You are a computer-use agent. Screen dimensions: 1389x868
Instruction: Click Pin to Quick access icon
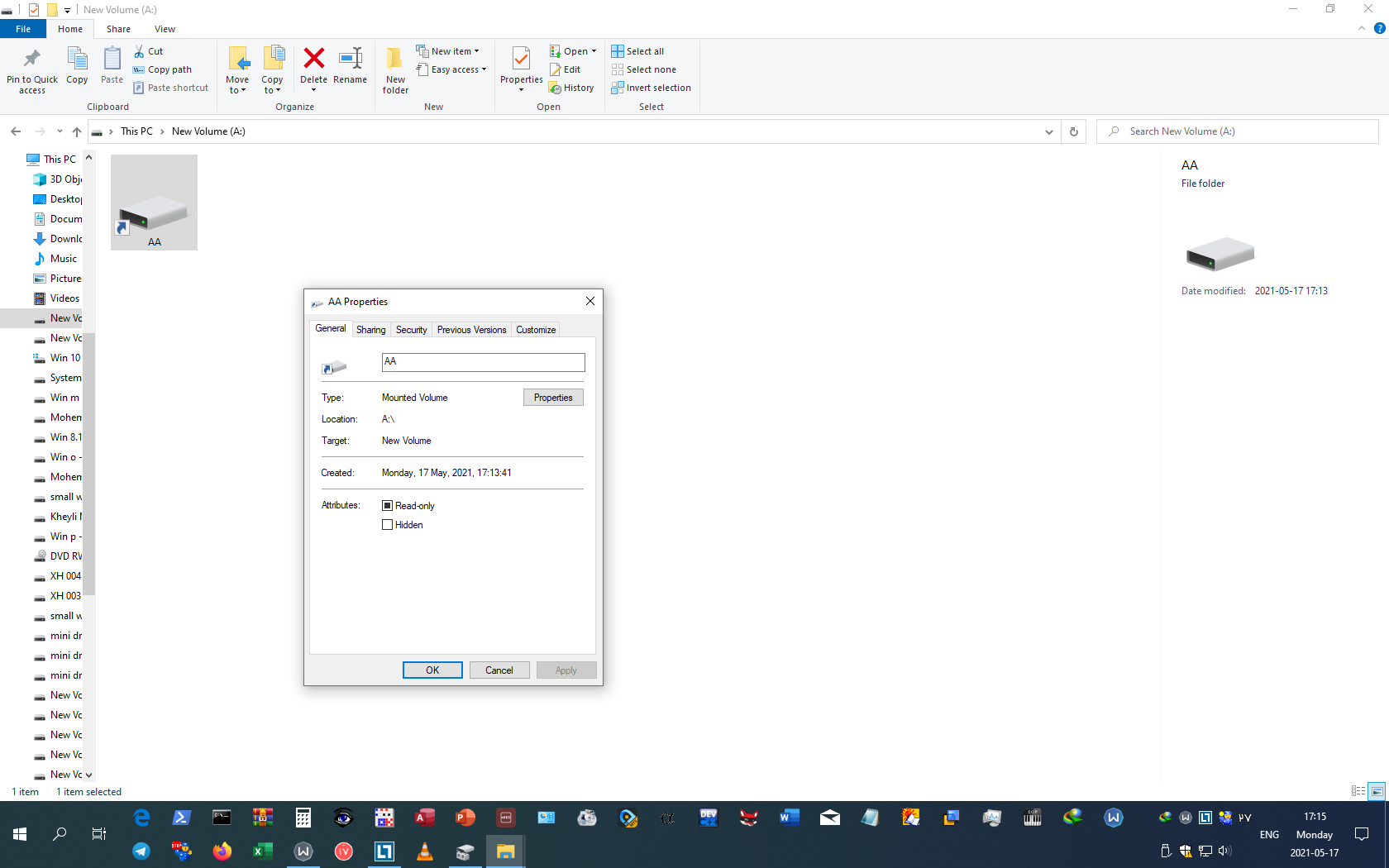tap(32, 60)
